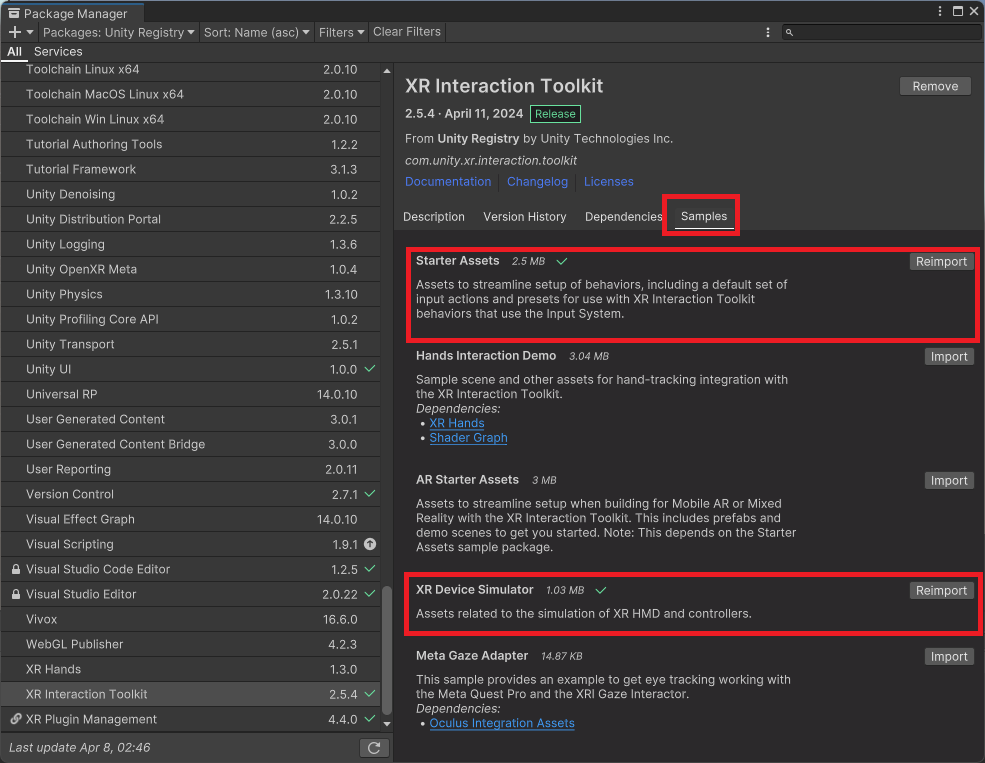This screenshot has width=985, height=763.
Task: Open the Oculus Integration Assets link
Action: click(502, 723)
